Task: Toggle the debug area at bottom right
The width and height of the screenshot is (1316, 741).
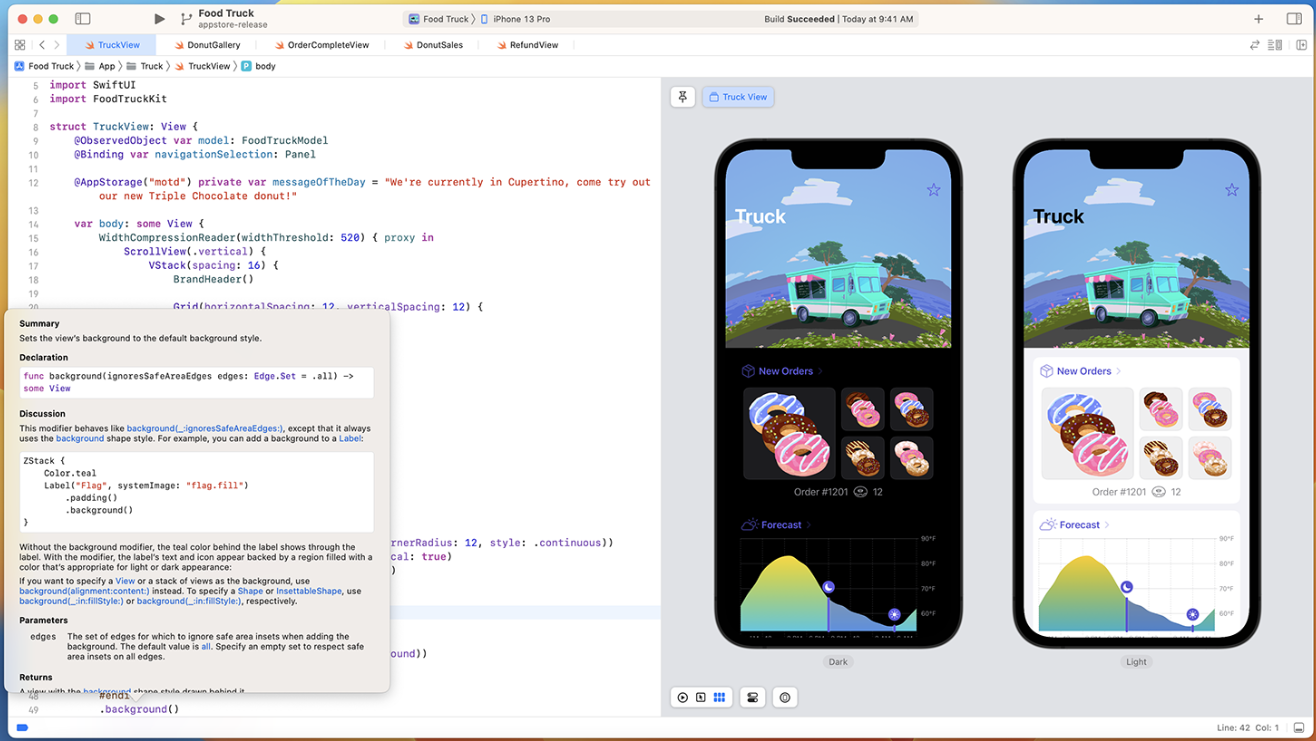Action: [1299, 728]
